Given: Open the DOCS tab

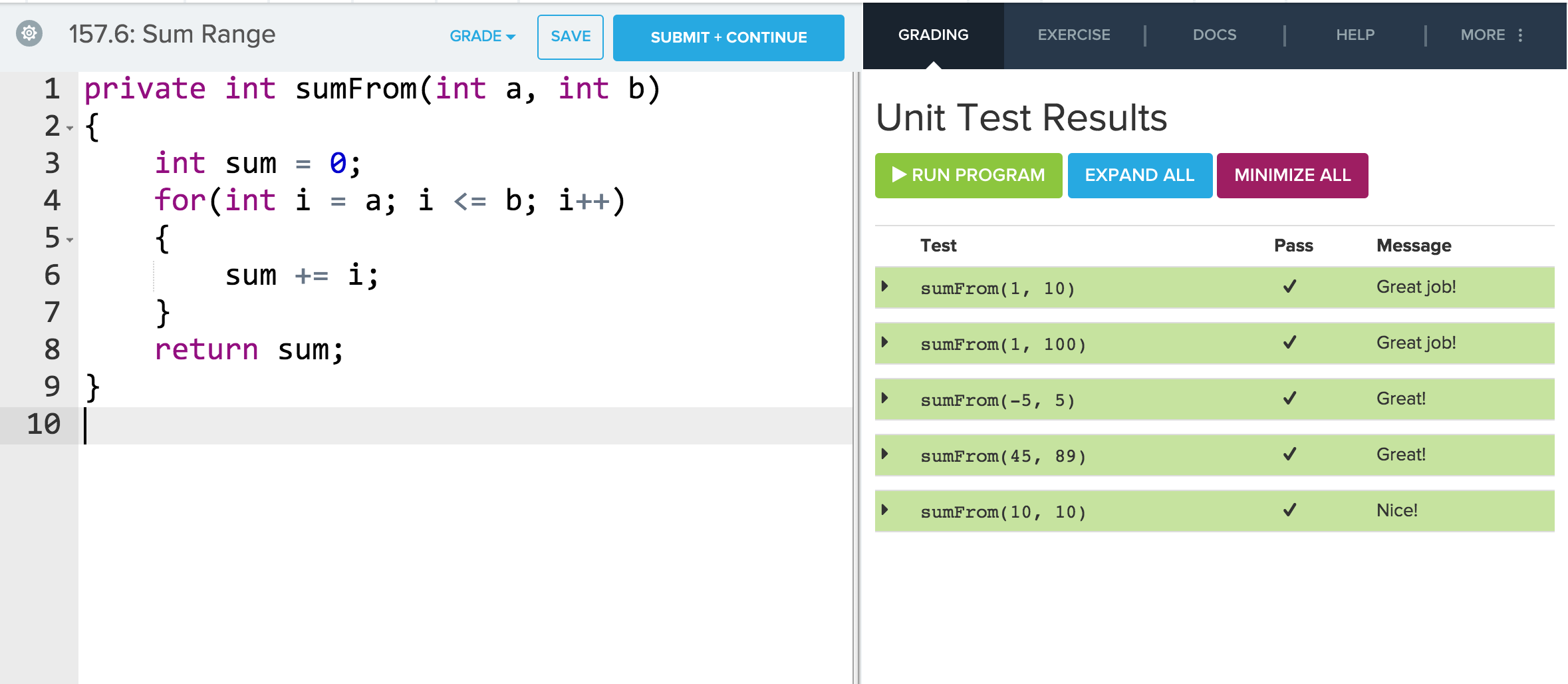Looking at the screenshot, I should coord(1214,35).
